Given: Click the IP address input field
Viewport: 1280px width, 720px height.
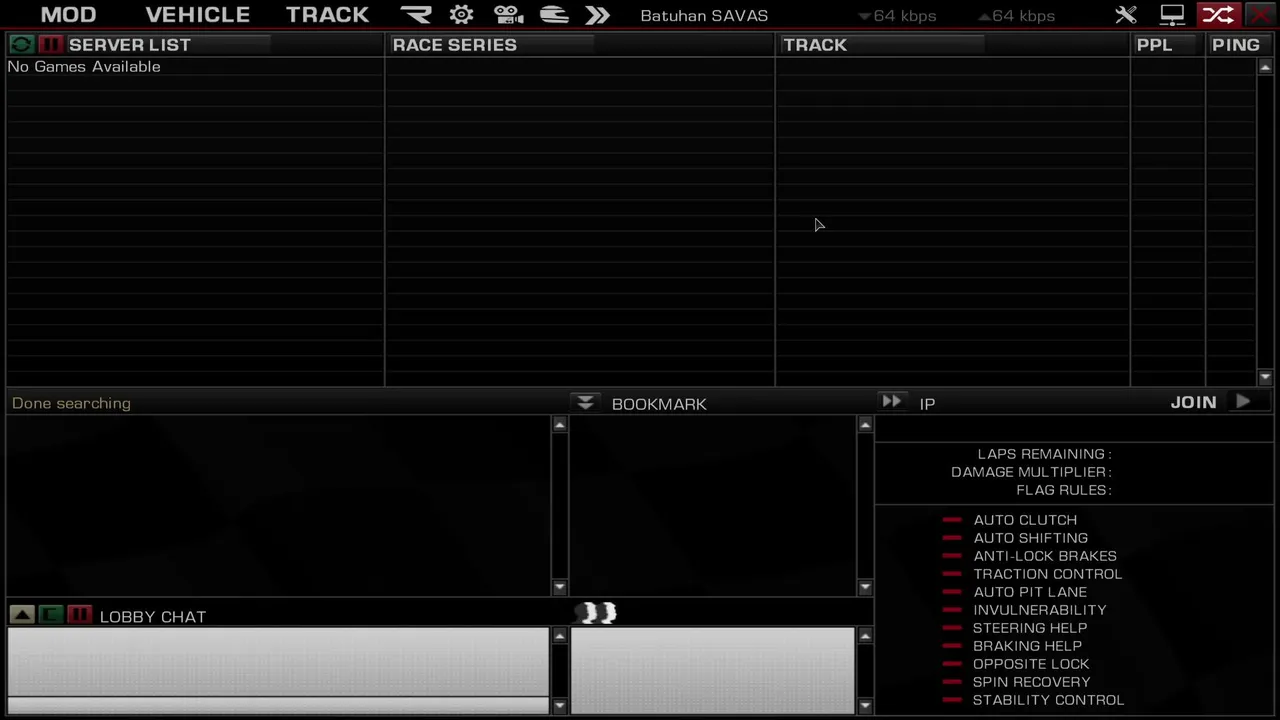Looking at the screenshot, I should click(x=1073, y=430).
